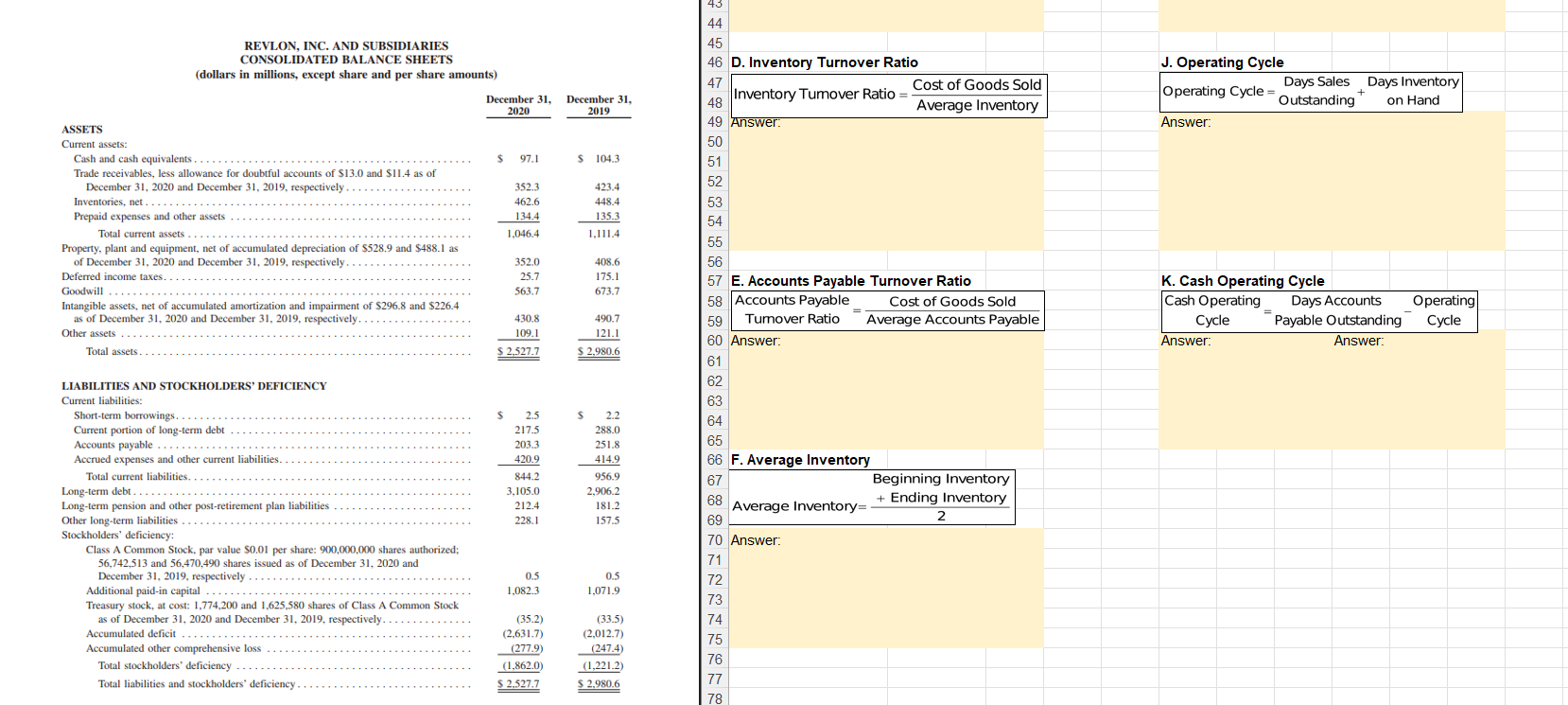Click the 2019 trade receivables value "423.4"
1568x705 pixels.
[x=607, y=187]
